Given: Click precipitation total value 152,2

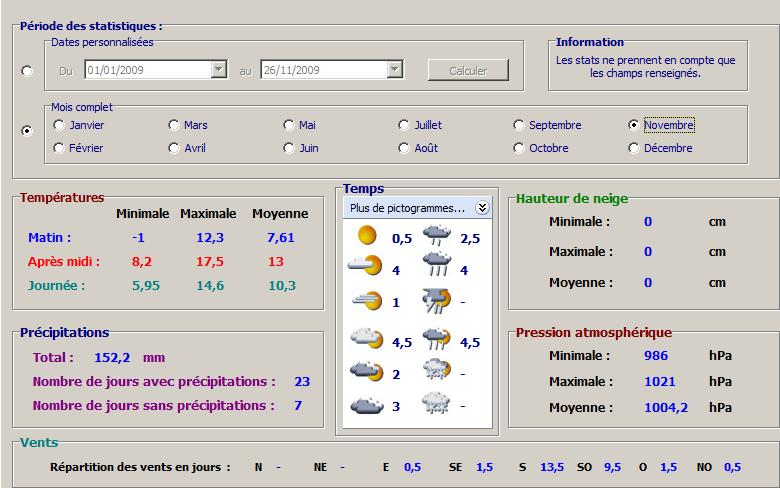Looking at the screenshot, I should 112,358.
